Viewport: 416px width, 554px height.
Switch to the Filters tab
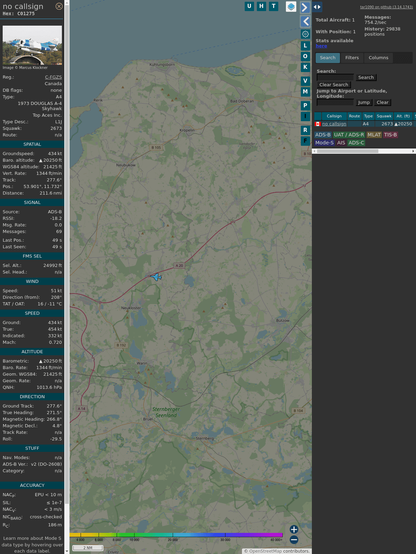coord(352,58)
